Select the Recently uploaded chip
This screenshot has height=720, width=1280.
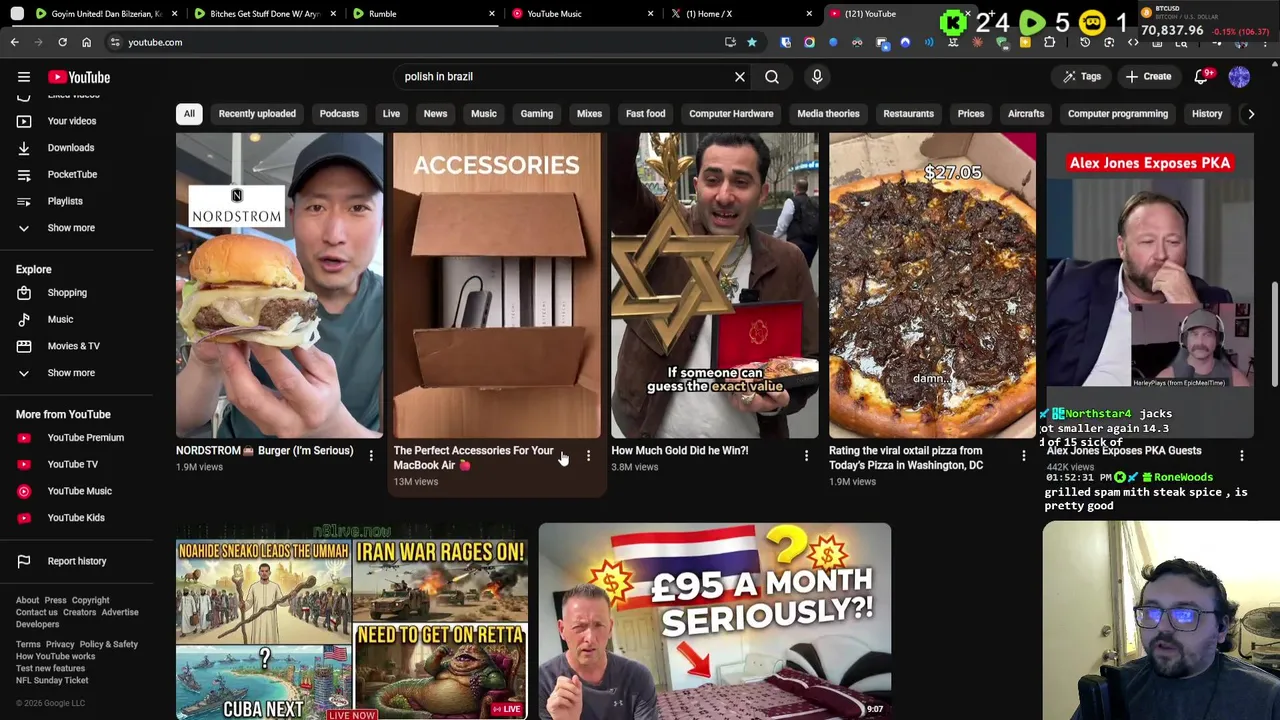pyautogui.click(x=257, y=114)
